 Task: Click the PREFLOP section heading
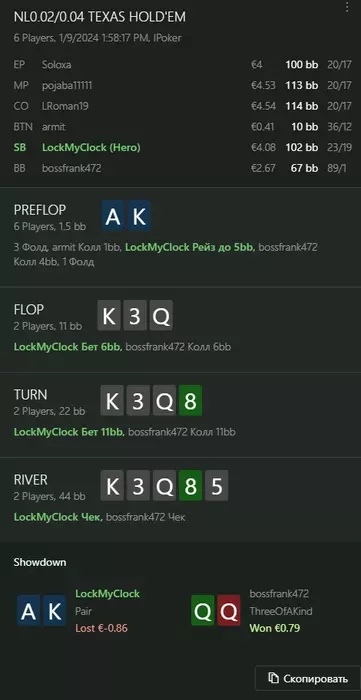click(x=40, y=210)
